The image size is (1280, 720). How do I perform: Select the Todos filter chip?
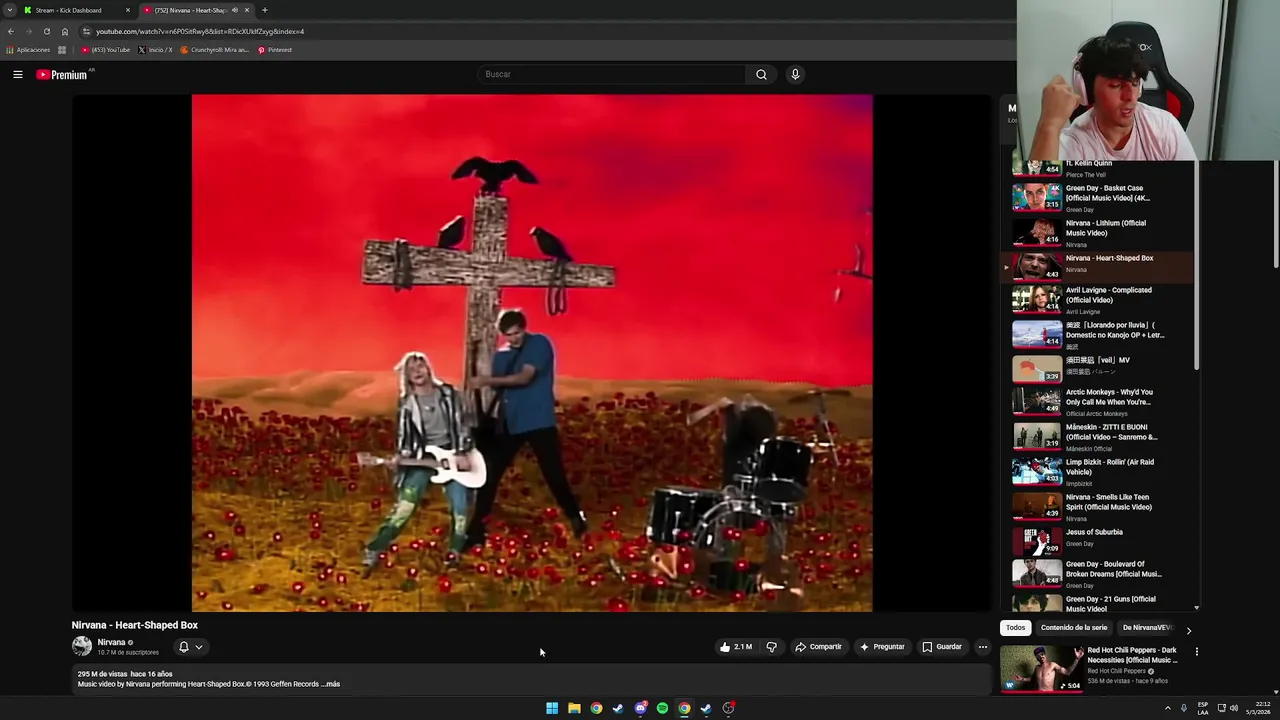click(x=1015, y=628)
